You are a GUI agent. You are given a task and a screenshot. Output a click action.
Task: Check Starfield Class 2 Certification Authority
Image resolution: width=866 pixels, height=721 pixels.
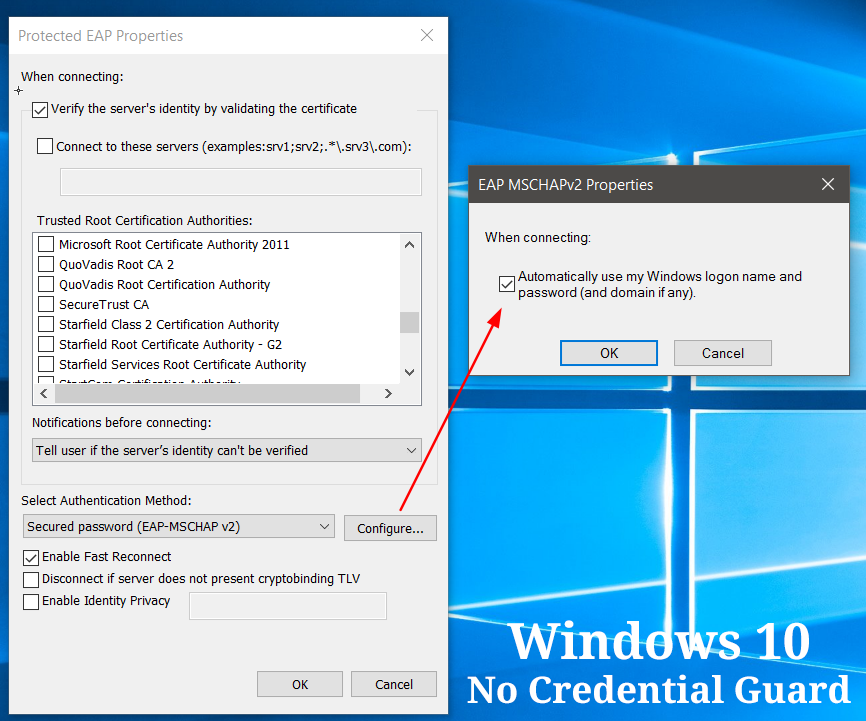point(46,324)
